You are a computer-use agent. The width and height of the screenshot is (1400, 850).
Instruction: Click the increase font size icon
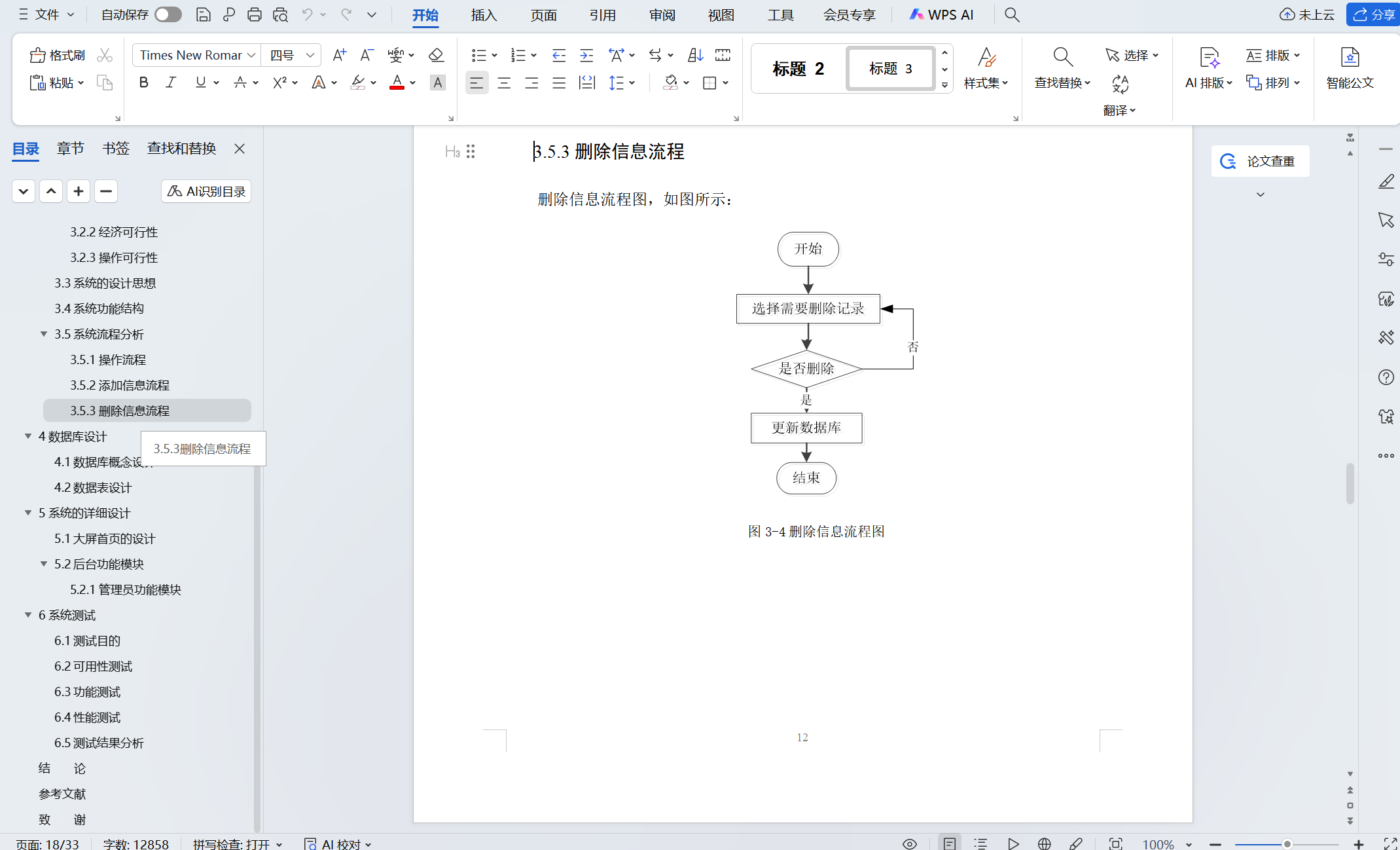pos(339,56)
